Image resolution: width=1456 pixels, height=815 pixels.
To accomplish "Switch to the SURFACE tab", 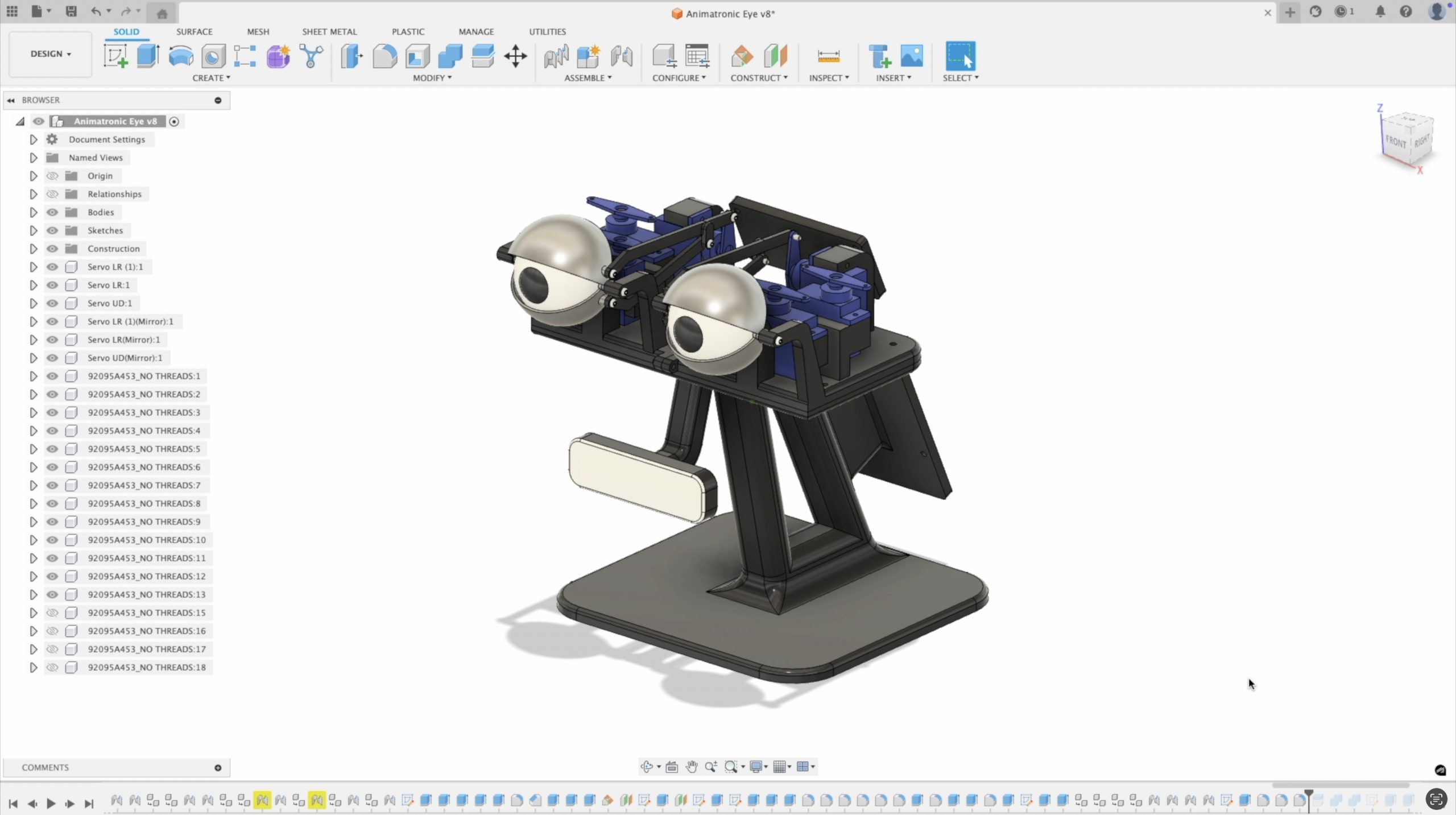I will pyautogui.click(x=194, y=32).
